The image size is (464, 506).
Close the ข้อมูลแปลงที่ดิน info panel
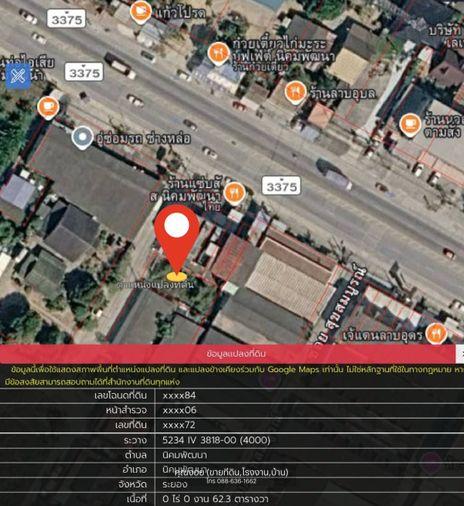[460, 354]
